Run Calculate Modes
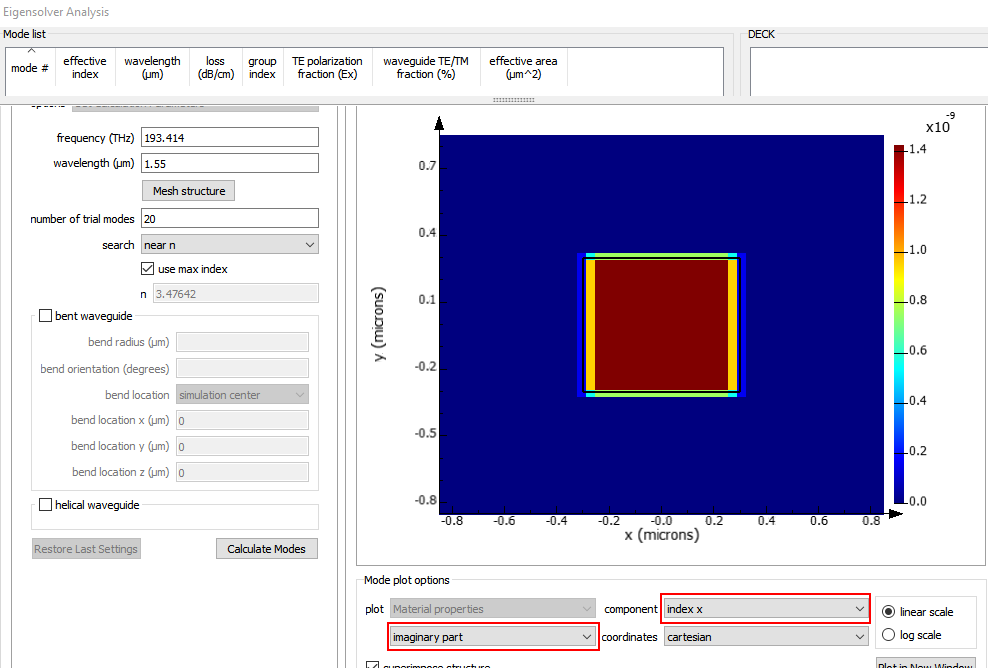Screen dimensions: 988x668 coord(267,548)
